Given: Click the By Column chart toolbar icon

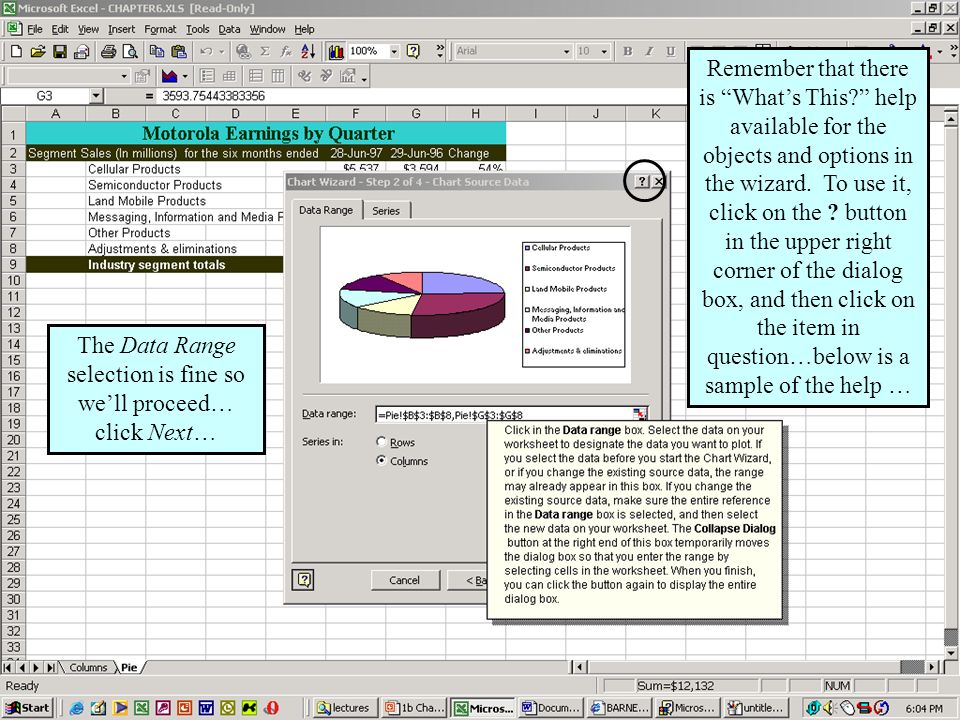Looking at the screenshot, I should point(277,77).
